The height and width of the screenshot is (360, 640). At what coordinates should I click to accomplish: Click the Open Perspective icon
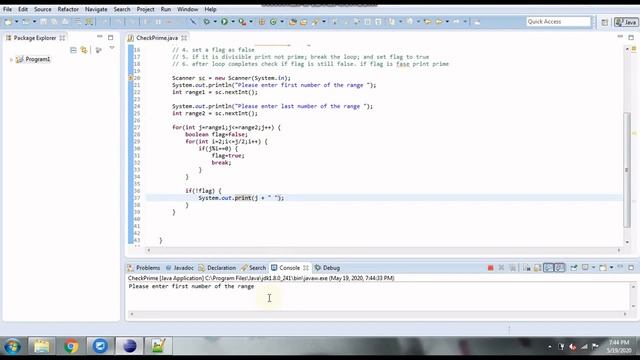[x=604, y=22]
